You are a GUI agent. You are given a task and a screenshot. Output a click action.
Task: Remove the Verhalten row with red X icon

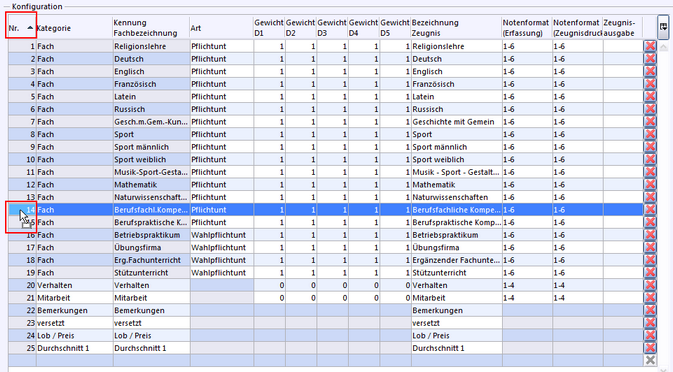[650, 285]
